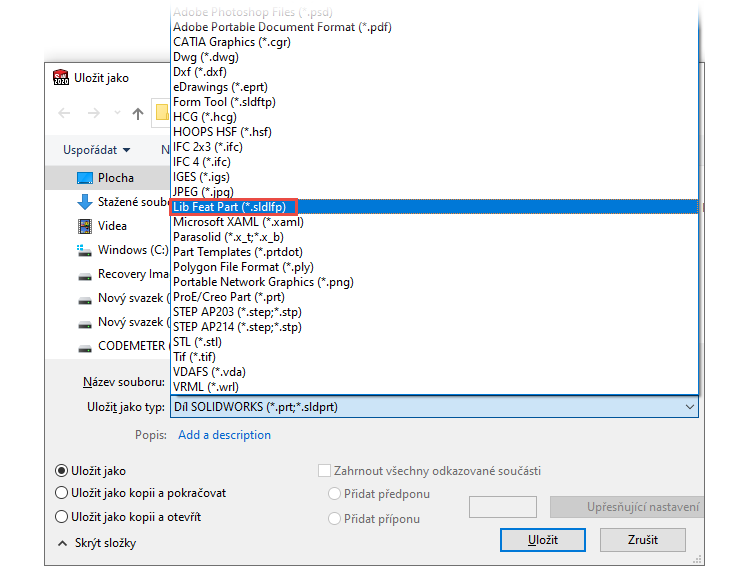Collapse the Uložit jako typ combo box
This screenshot has height=566, width=750.
pos(689,407)
